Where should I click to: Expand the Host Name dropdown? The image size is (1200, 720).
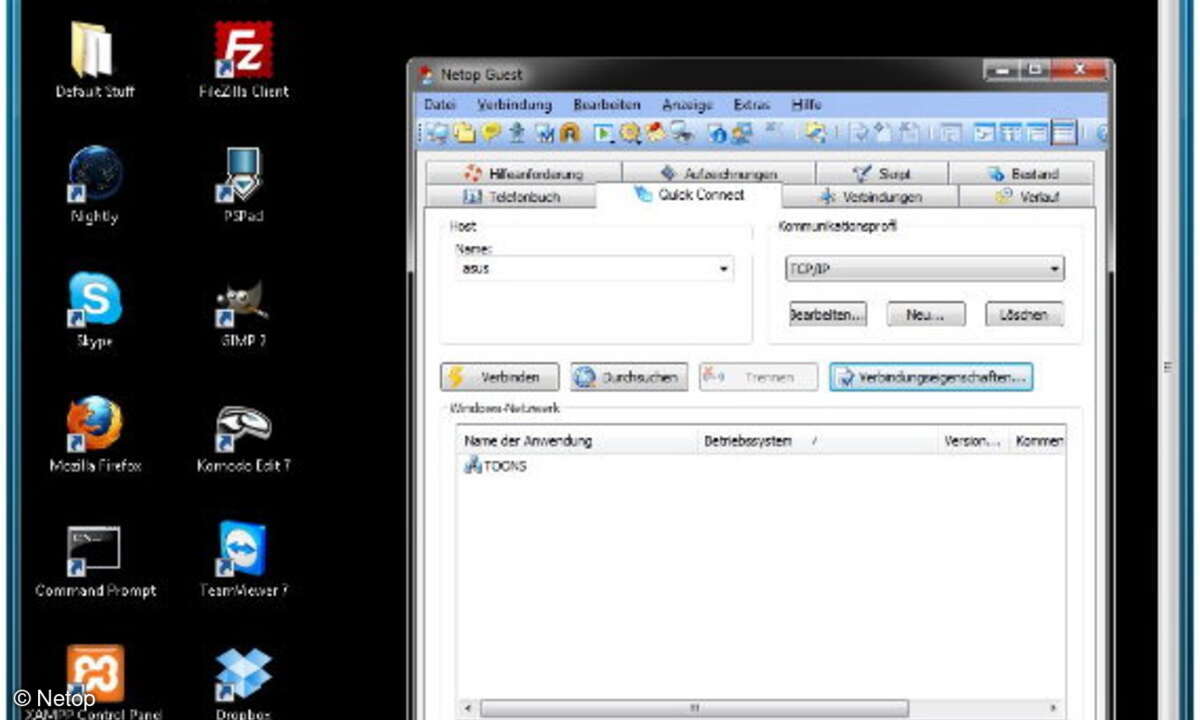723,269
